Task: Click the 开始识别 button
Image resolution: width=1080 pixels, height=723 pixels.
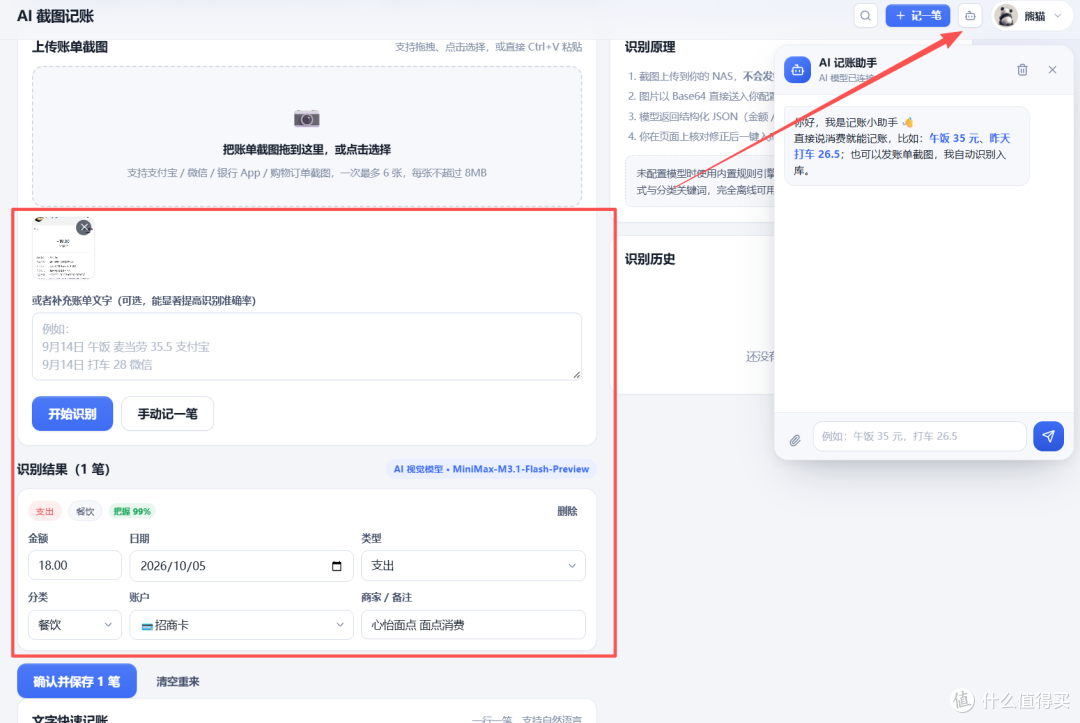Action: pos(72,414)
